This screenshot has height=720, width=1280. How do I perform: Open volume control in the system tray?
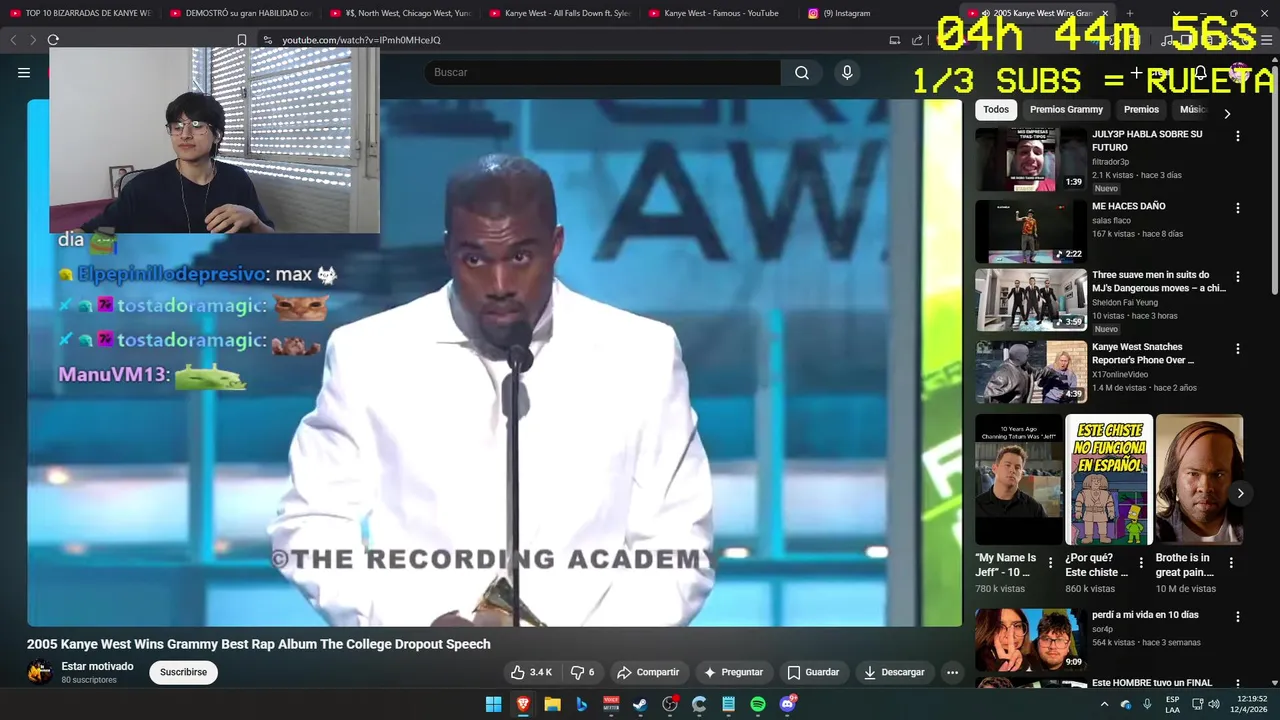click(1214, 704)
